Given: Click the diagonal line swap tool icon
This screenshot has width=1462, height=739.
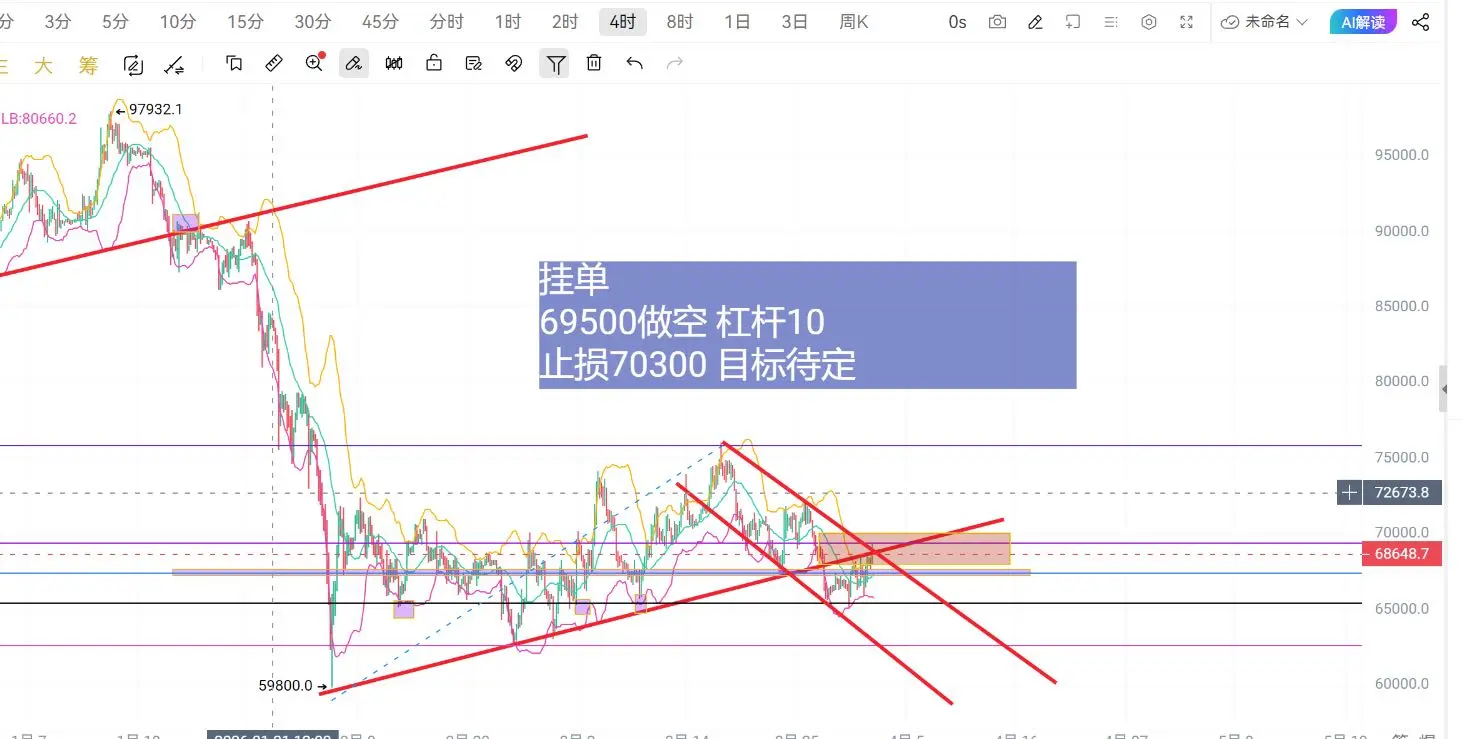Looking at the screenshot, I should tap(174, 65).
